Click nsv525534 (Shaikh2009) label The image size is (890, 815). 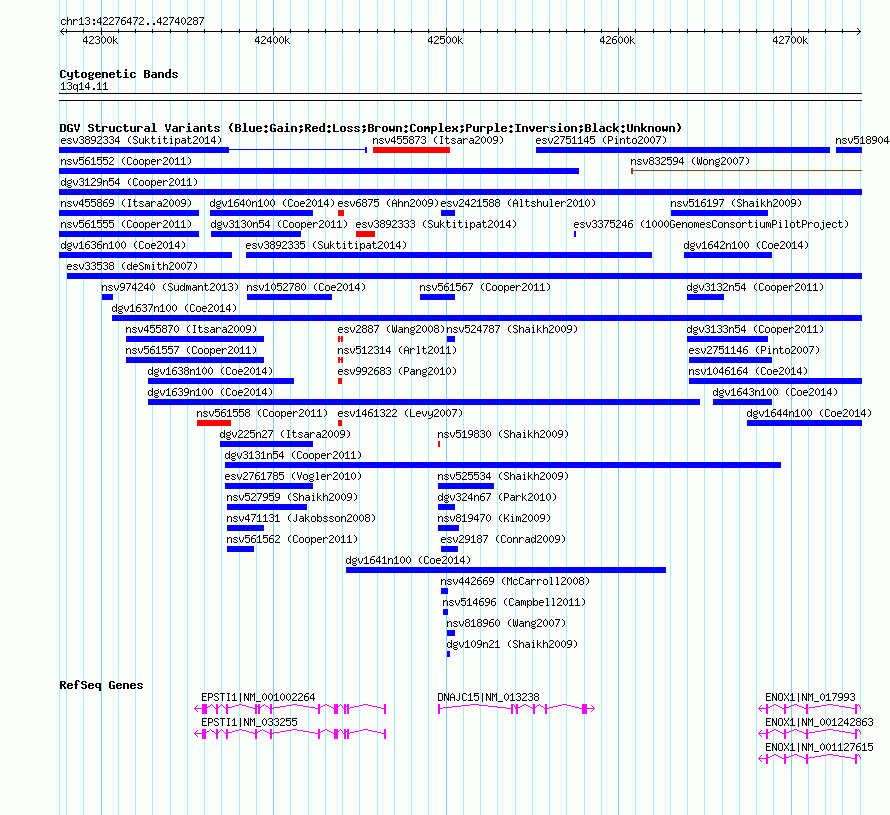[x=503, y=476]
